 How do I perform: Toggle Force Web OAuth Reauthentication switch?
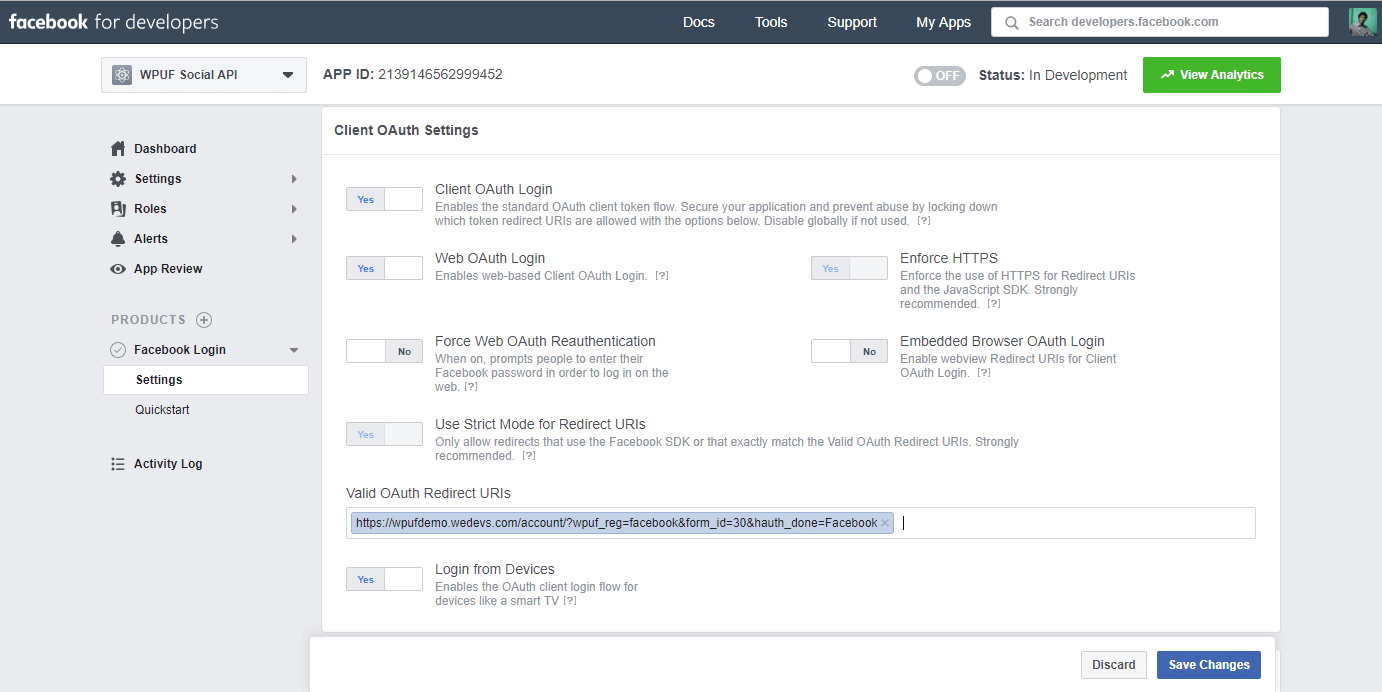tap(384, 351)
